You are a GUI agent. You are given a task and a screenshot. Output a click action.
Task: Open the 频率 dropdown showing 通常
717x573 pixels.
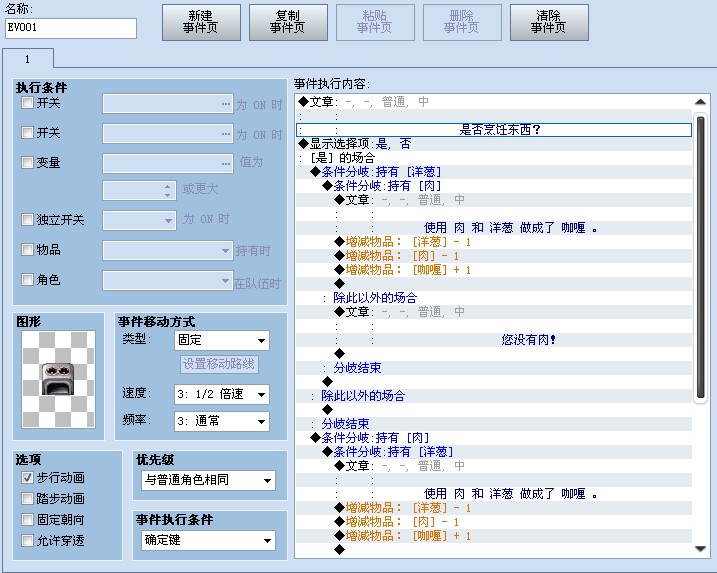[x=222, y=421]
